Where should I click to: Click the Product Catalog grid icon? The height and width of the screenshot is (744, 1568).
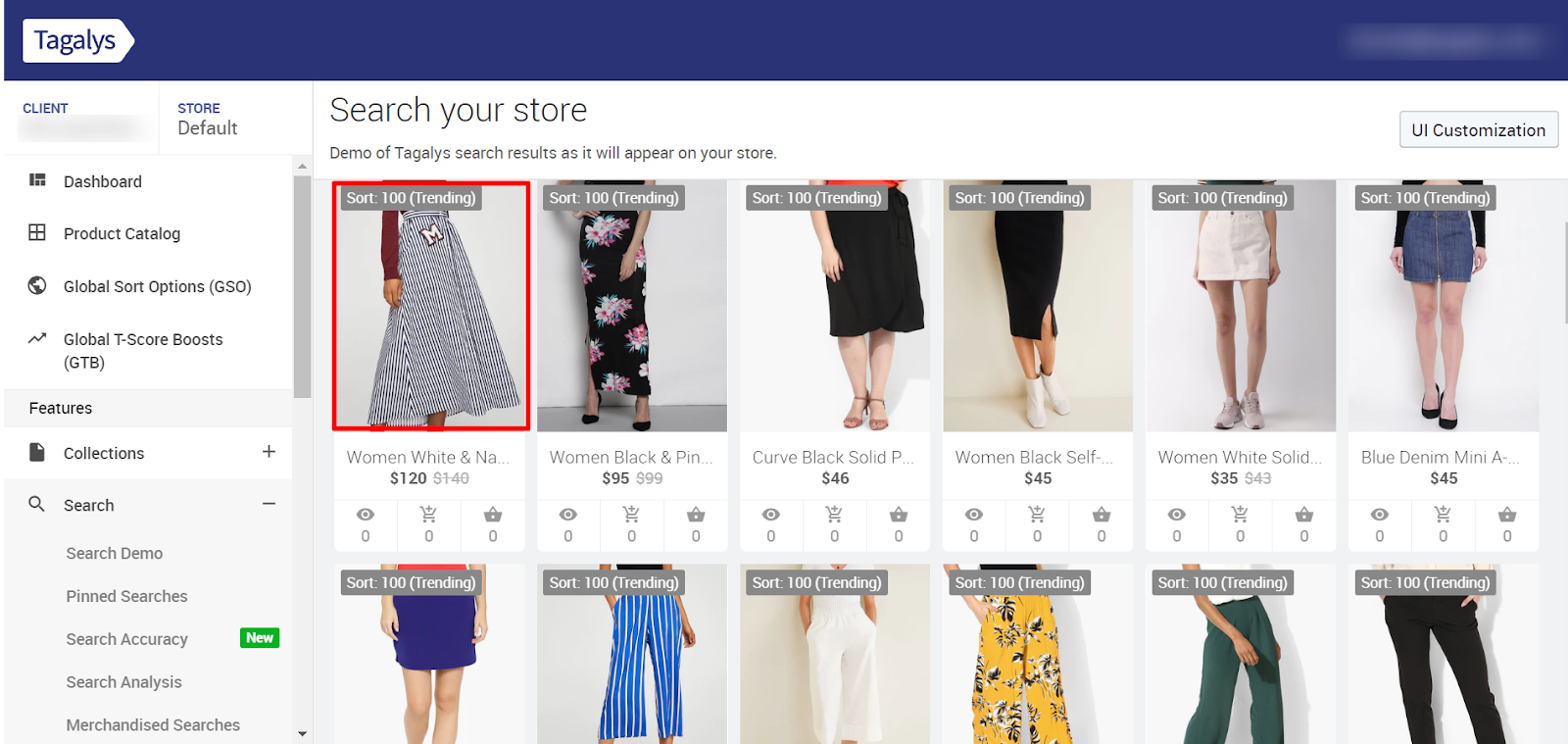click(x=37, y=232)
